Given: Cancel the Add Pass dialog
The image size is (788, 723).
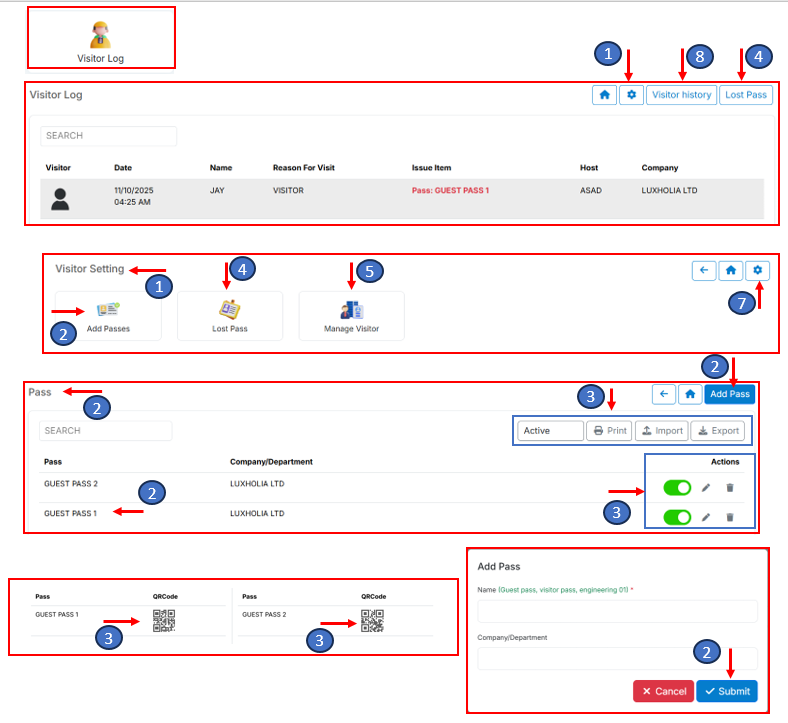Looking at the screenshot, I should pos(662,691).
